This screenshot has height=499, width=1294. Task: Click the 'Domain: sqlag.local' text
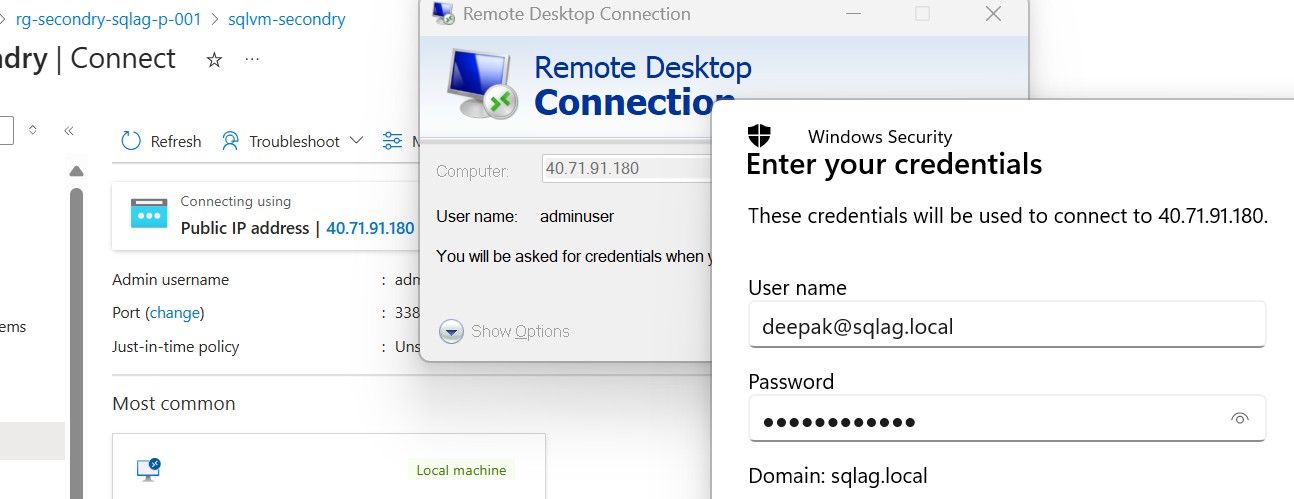[x=837, y=476]
